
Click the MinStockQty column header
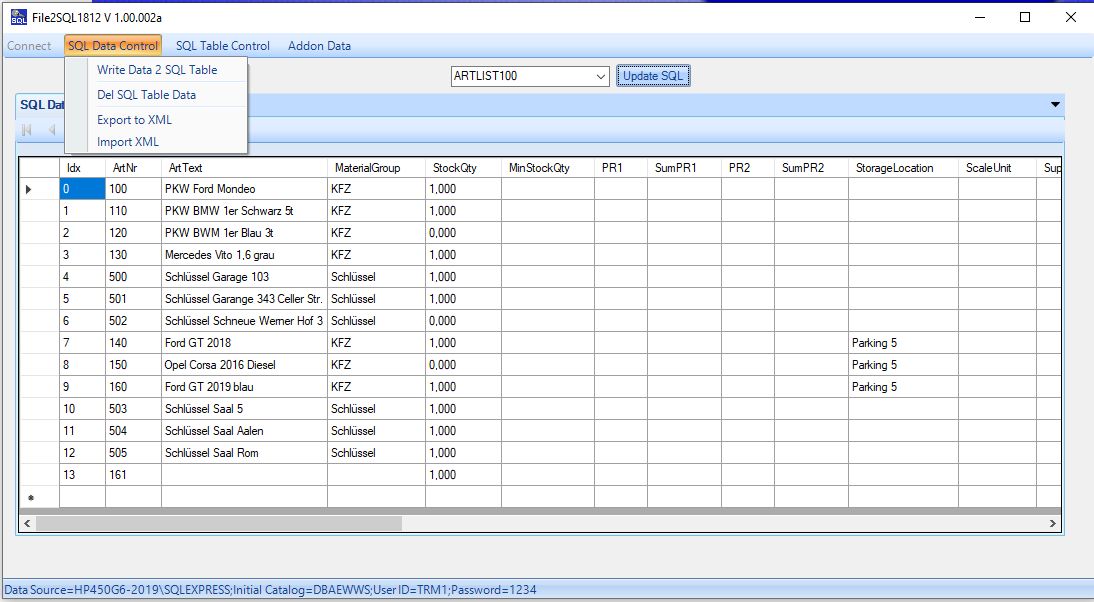tap(548, 167)
